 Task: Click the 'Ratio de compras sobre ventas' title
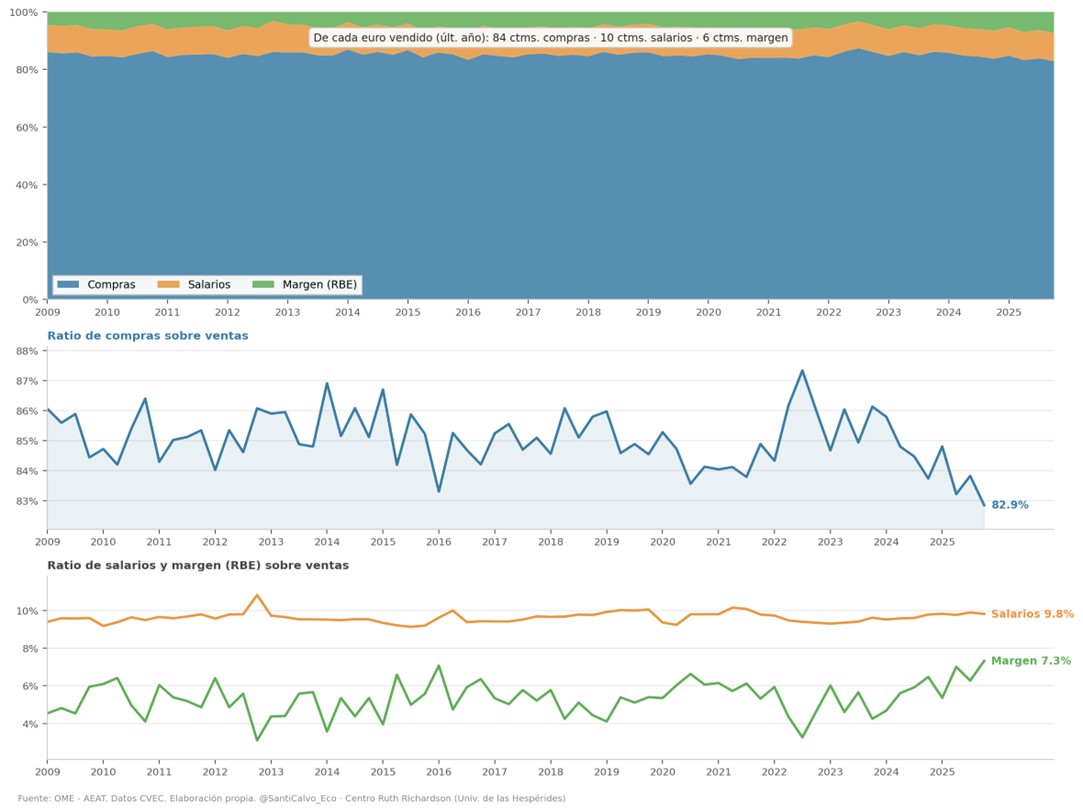148,336
